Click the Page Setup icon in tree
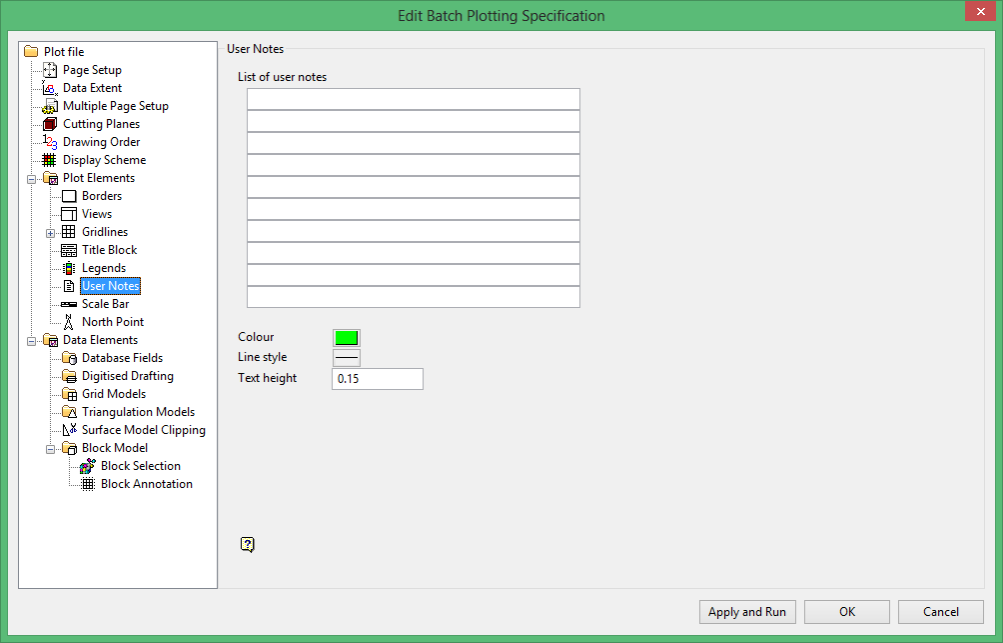Screen dimensions: 1003x643 [50, 70]
